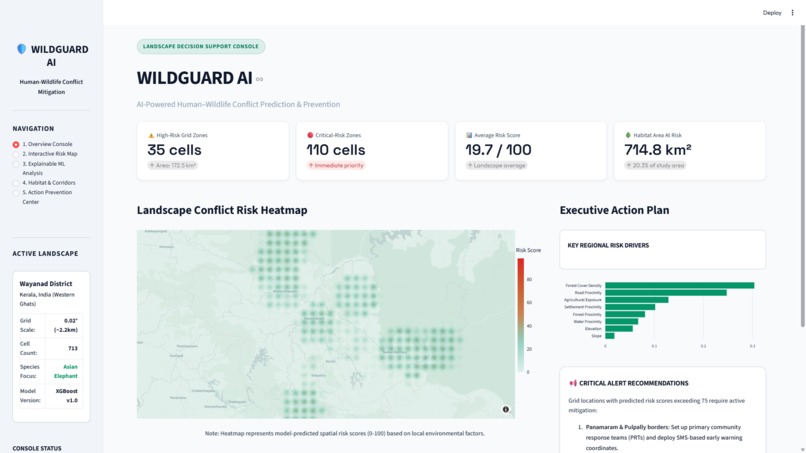Click the 'Console Status' sidebar heading
806x453 pixels.
click(x=37, y=448)
